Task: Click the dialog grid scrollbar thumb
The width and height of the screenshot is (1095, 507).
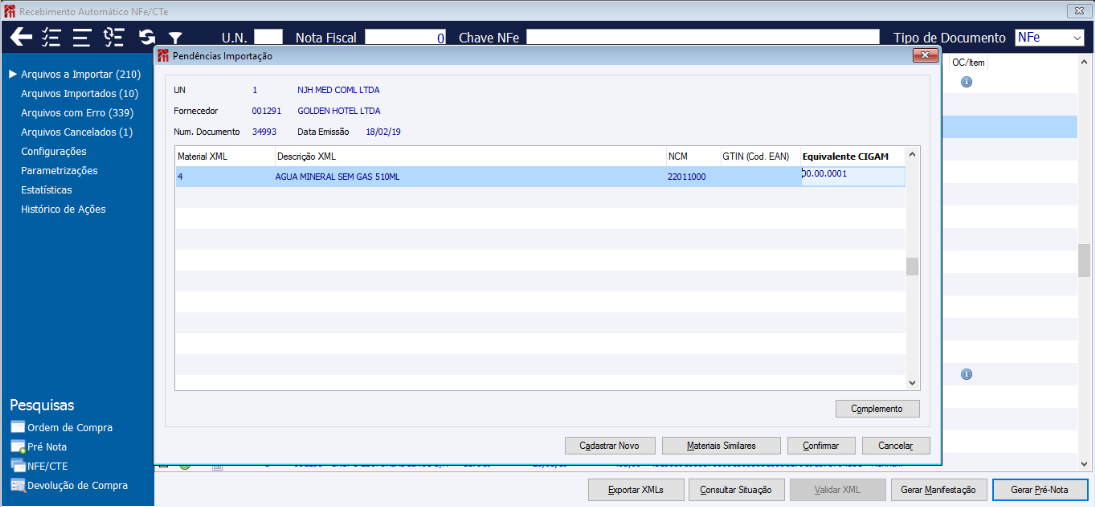Action: point(912,267)
